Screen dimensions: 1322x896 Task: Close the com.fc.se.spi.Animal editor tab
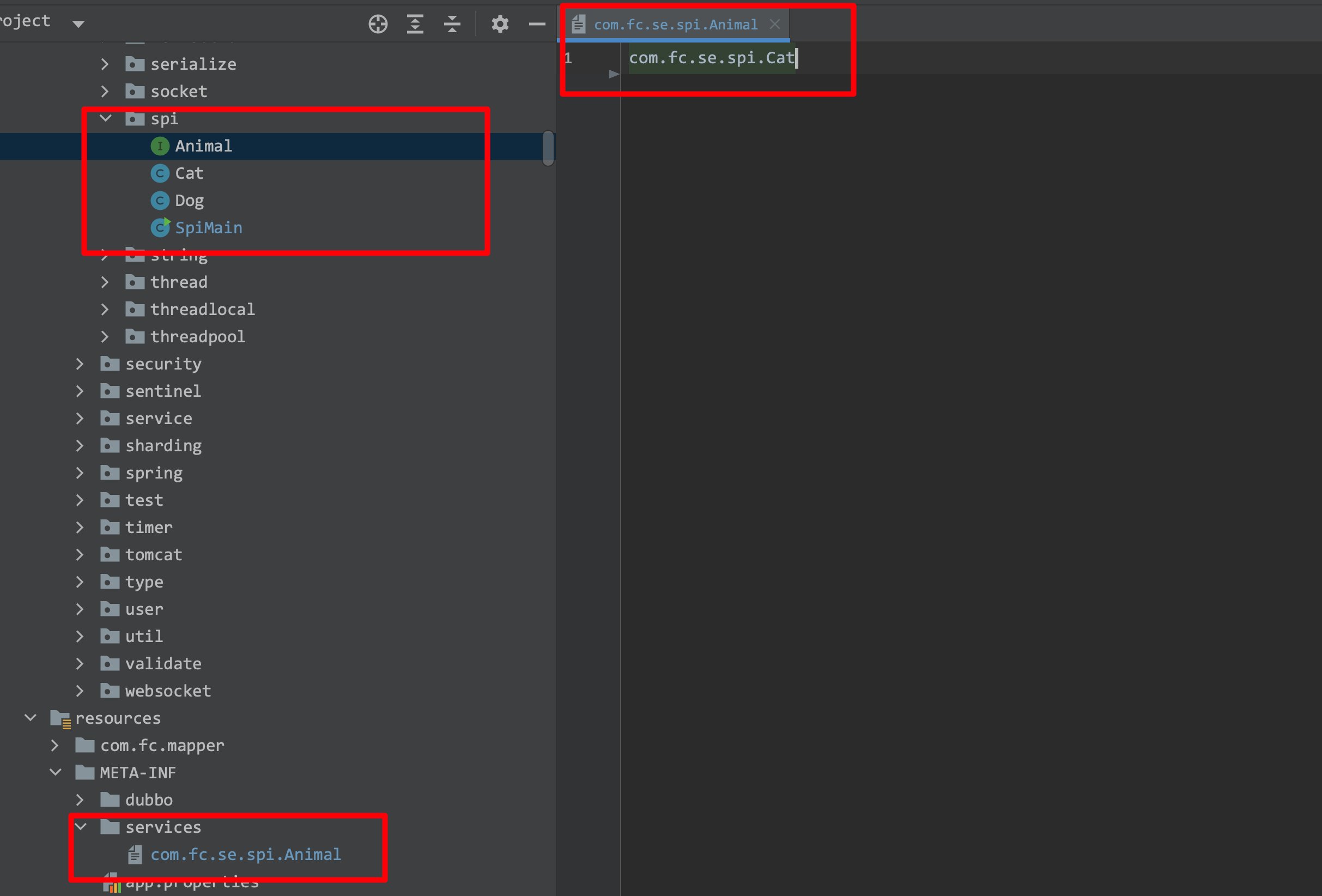(775, 24)
